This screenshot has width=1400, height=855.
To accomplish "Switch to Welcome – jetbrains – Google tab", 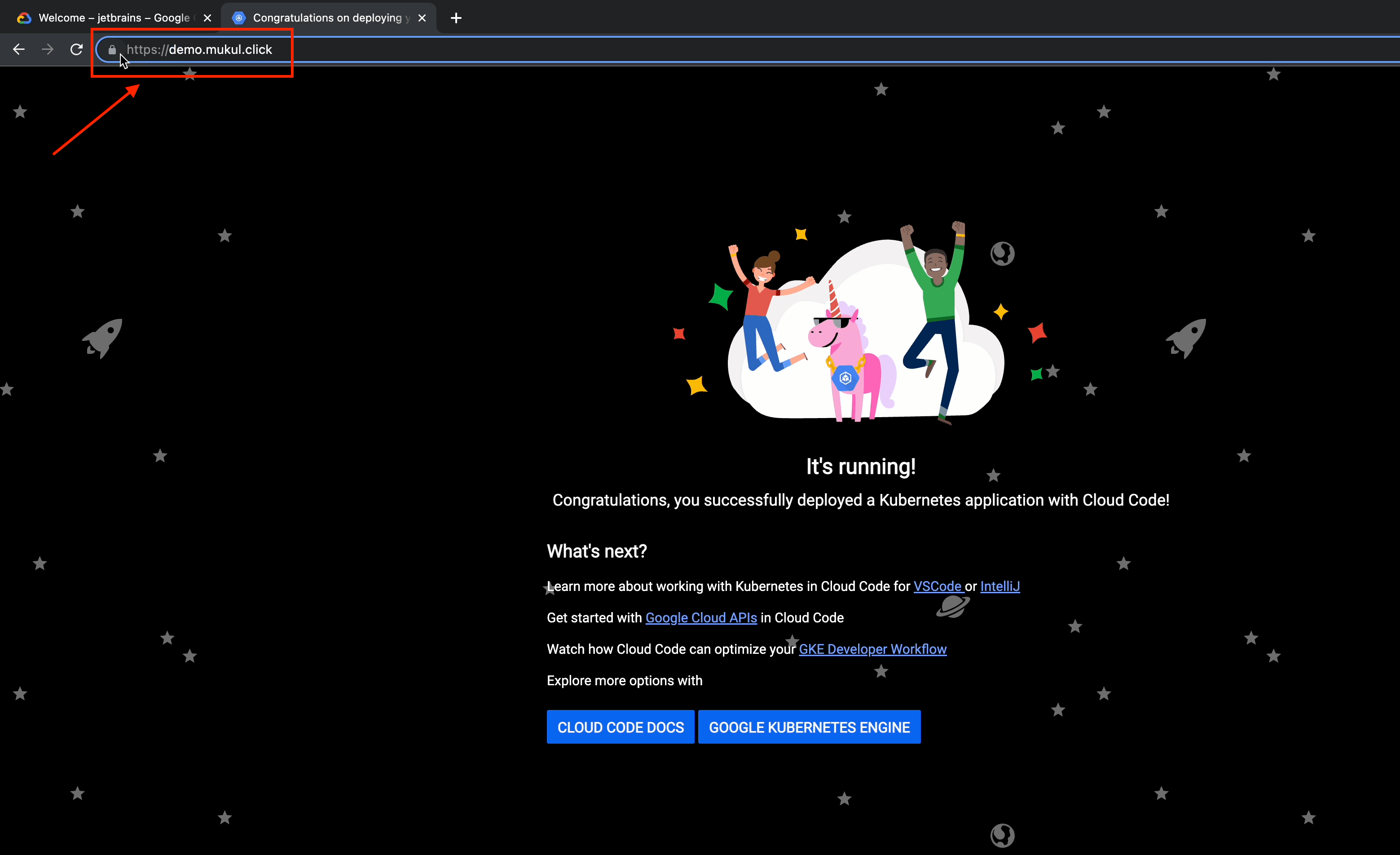I will click(114, 18).
